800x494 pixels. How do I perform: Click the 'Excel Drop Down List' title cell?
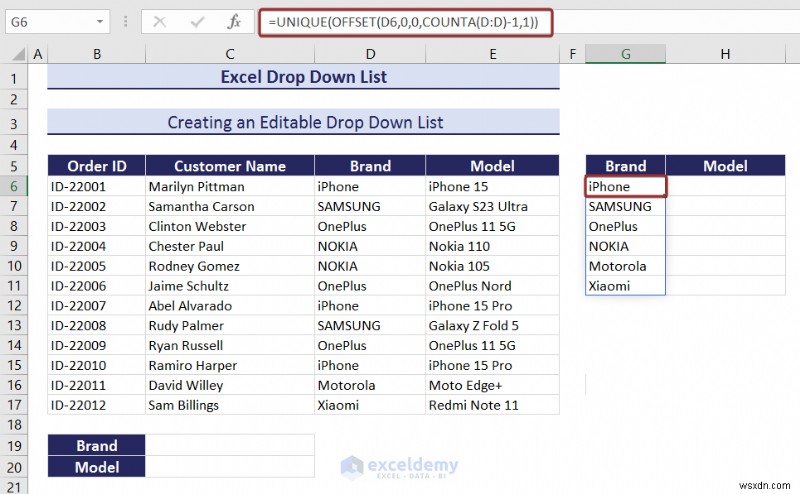pos(304,77)
